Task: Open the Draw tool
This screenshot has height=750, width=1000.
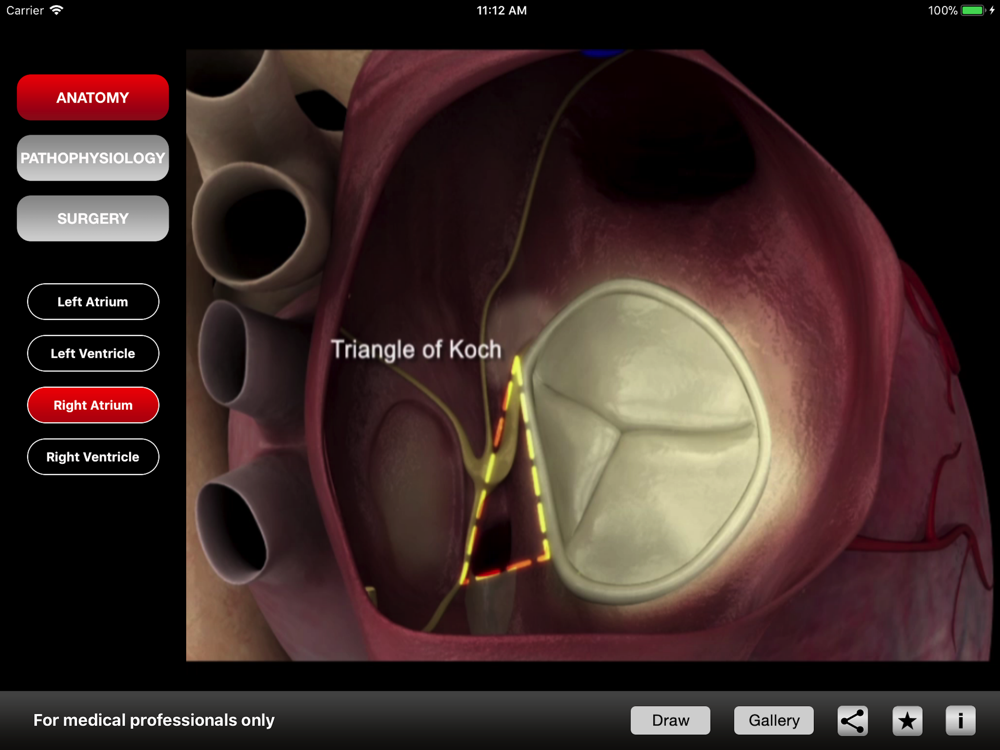Action: pyautogui.click(x=670, y=721)
